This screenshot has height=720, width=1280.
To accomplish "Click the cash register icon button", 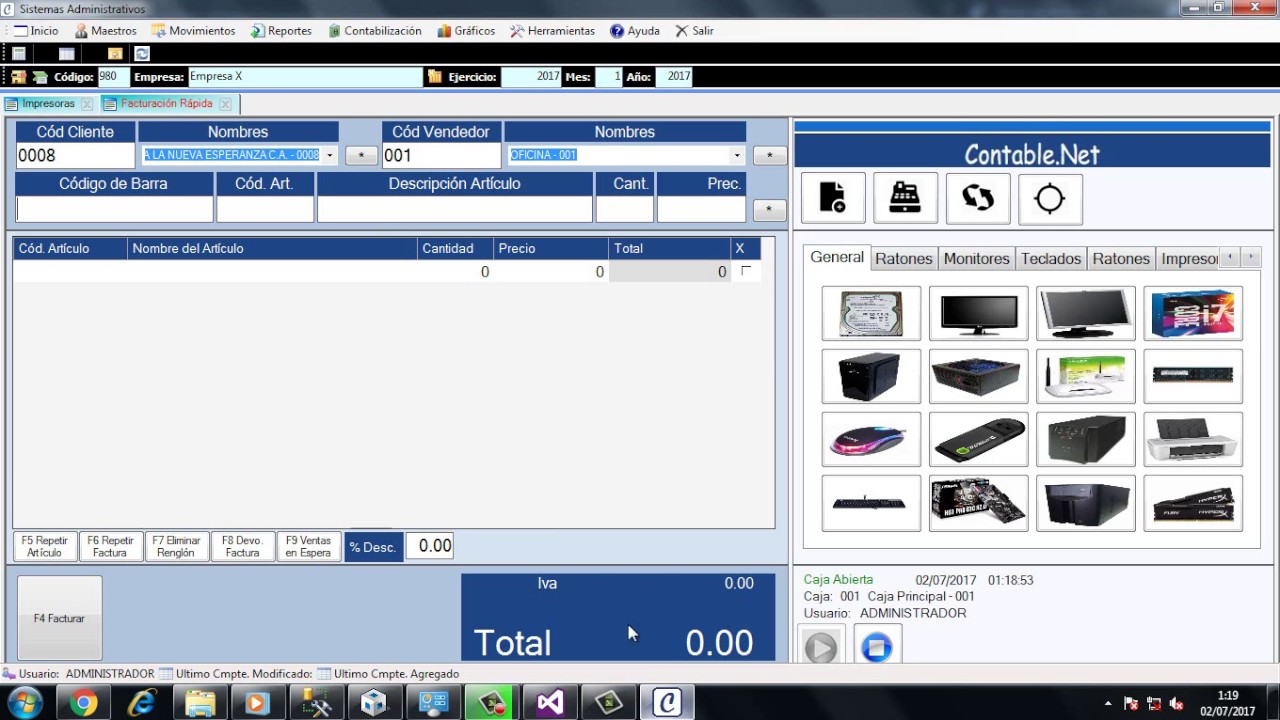I will click(x=905, y=198).
